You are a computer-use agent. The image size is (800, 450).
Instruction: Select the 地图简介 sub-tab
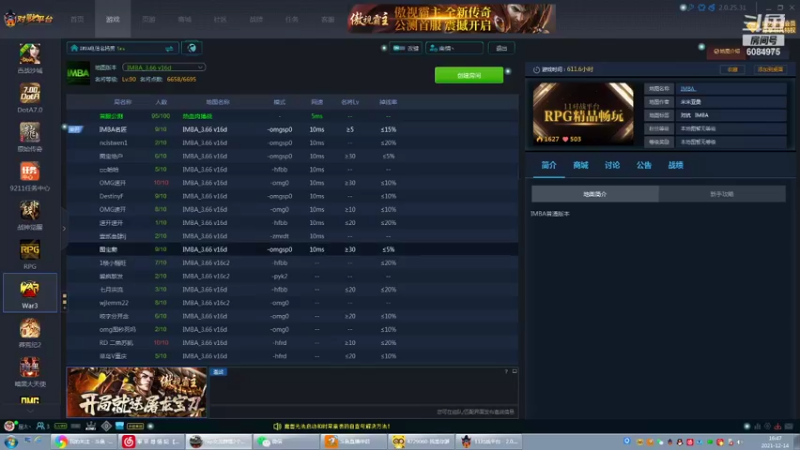[x=595, y=194]
